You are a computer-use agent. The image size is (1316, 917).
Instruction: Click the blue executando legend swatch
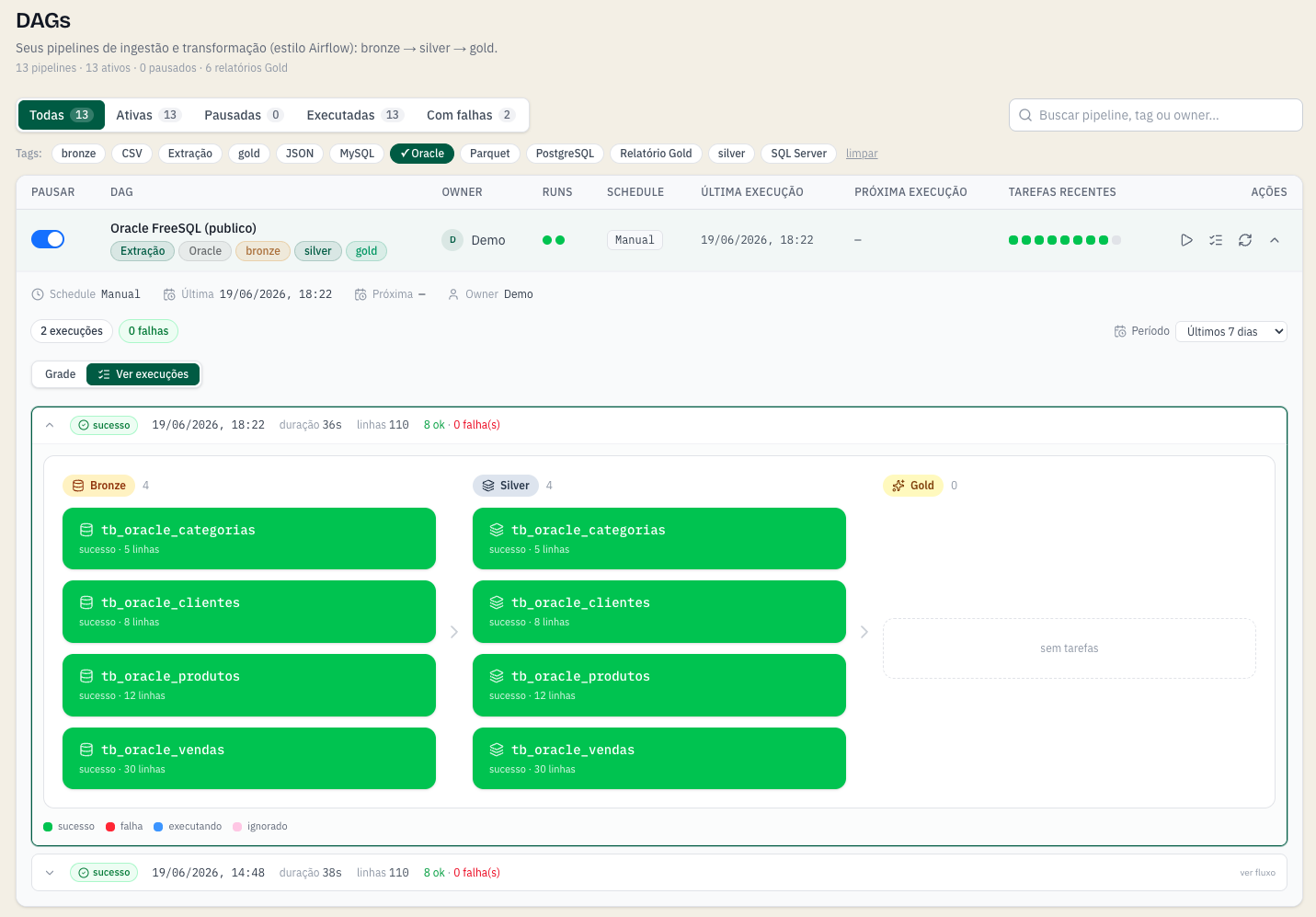158,827
